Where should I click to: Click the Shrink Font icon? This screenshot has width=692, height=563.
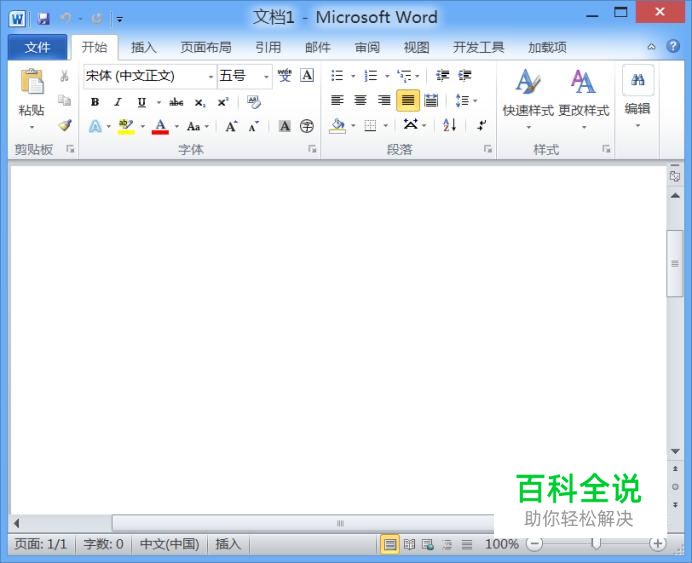coord(253,127)
